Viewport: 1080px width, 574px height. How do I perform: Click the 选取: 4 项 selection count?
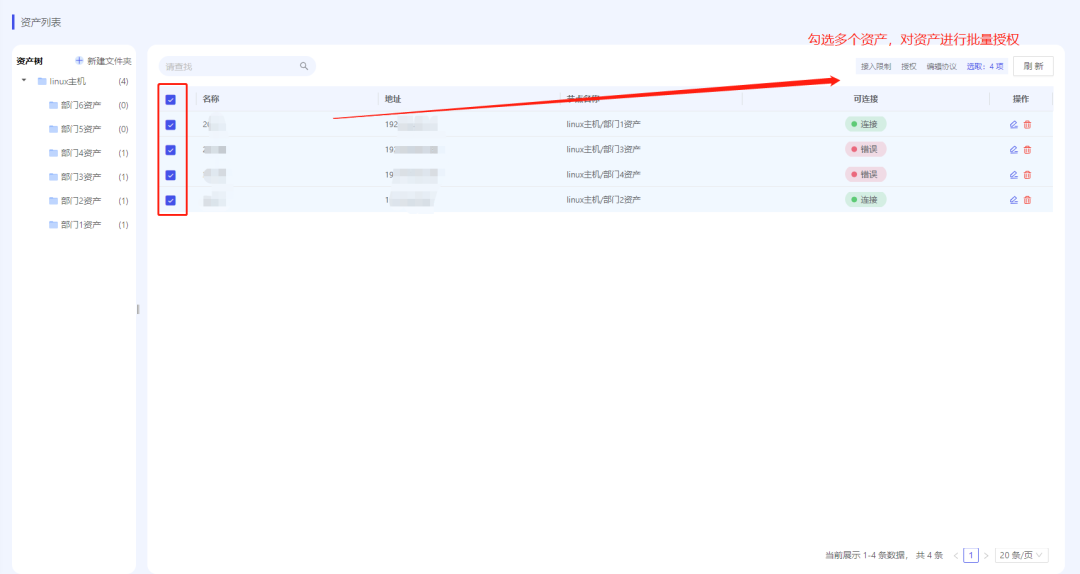coord(985,66)
